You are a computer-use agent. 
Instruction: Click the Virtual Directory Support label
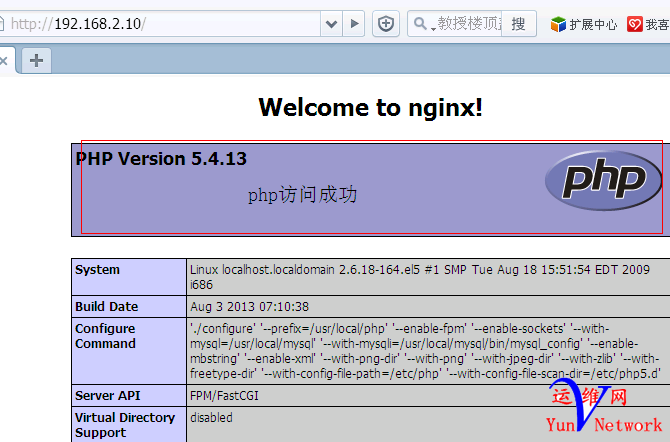[125, 425]
